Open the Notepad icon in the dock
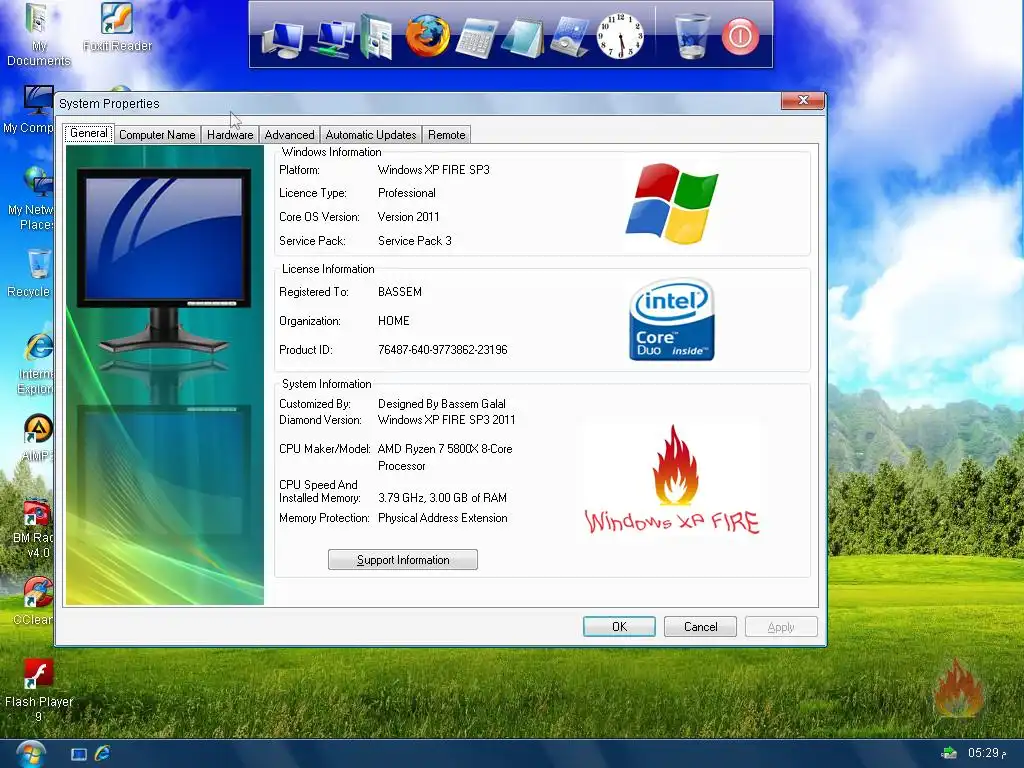The height and width of the screenshot is (768, 1024). click(523, 38)
